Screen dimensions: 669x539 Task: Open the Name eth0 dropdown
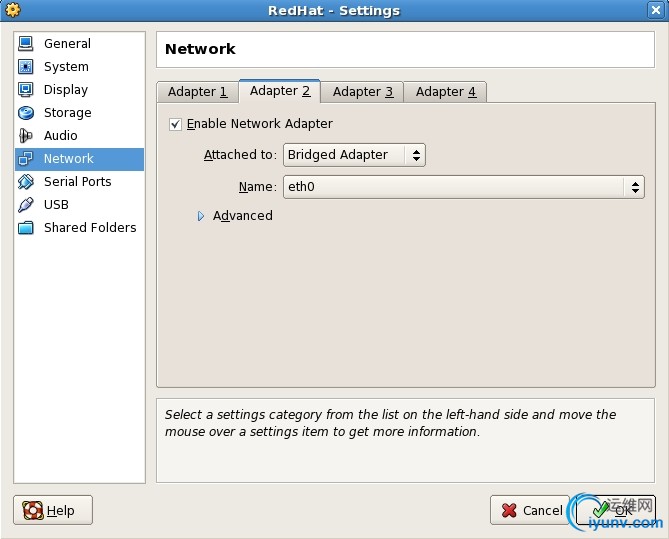click(464, 187)
